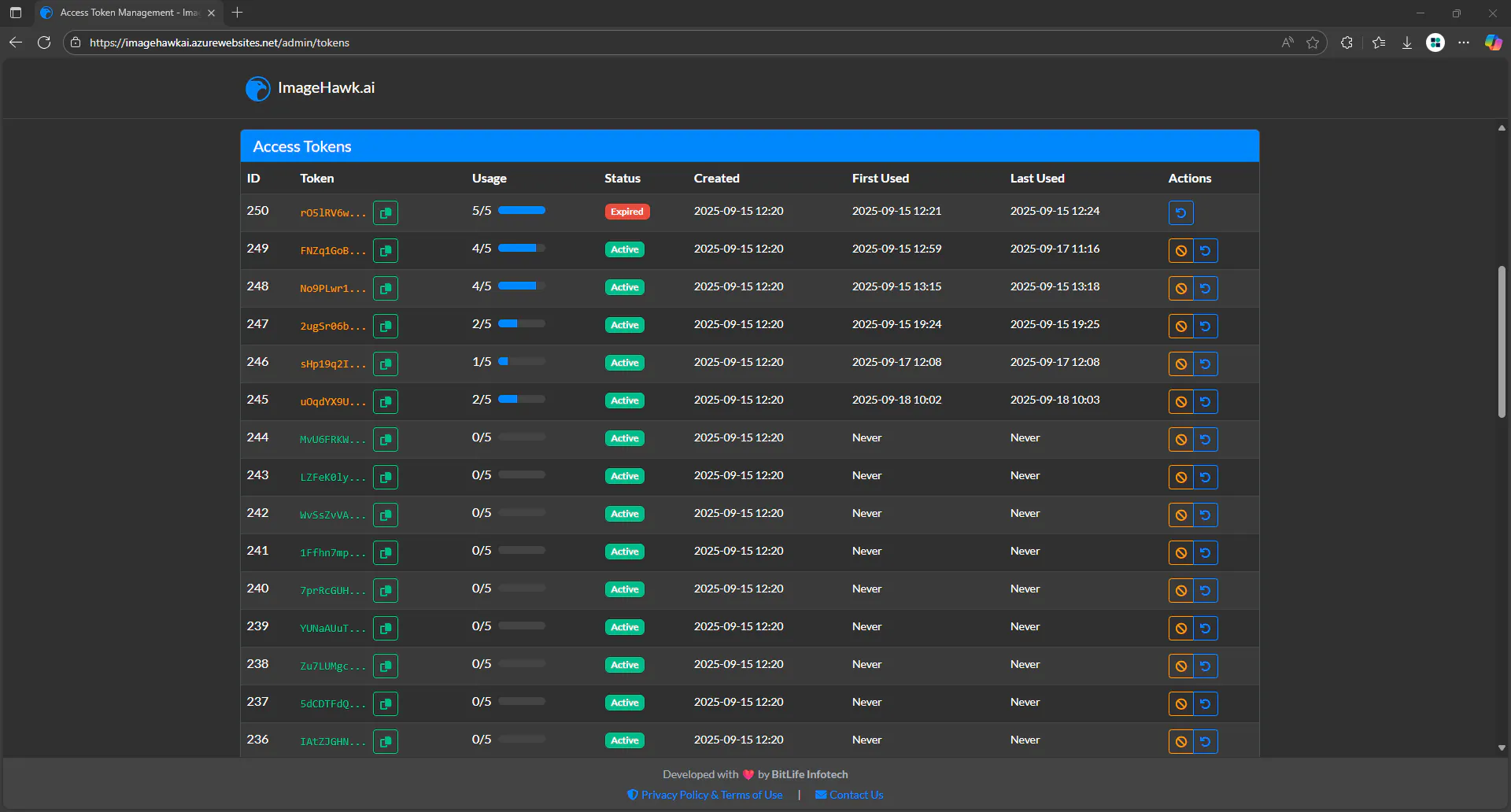Screen dimensions: 1511x812
Task: Click the page vertical scrollbar thumb
Action: click(x=1502, y=341)
